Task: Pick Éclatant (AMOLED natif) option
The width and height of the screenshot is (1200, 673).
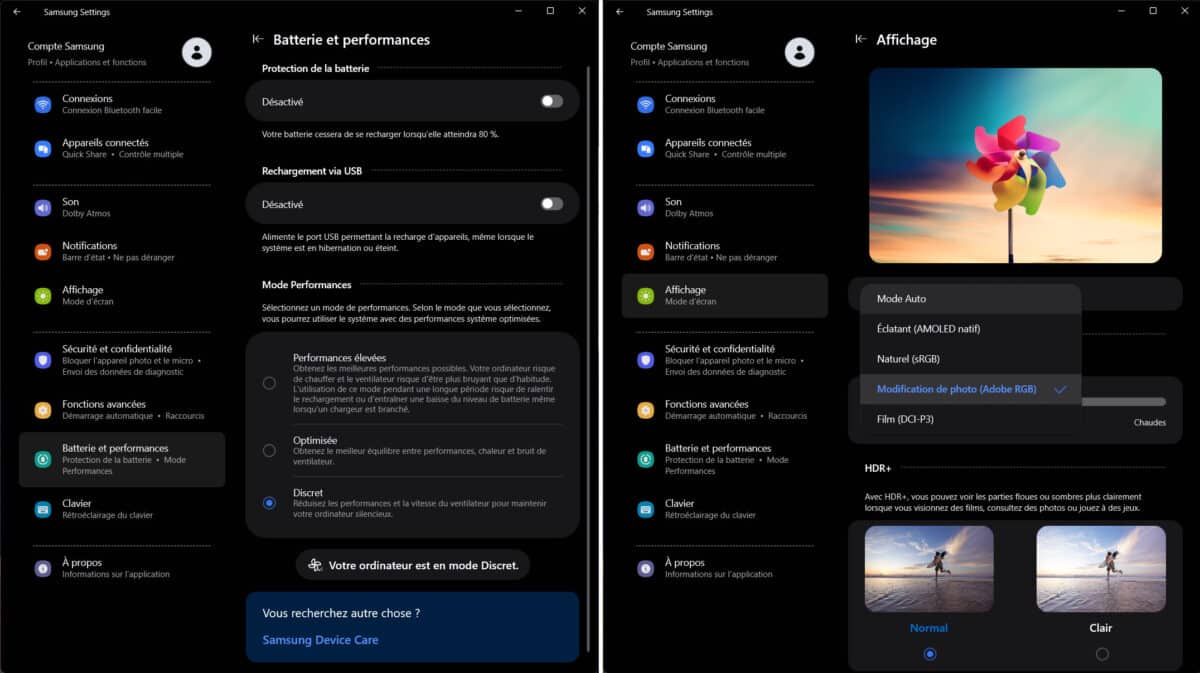Action: click(x=971, y=329)
